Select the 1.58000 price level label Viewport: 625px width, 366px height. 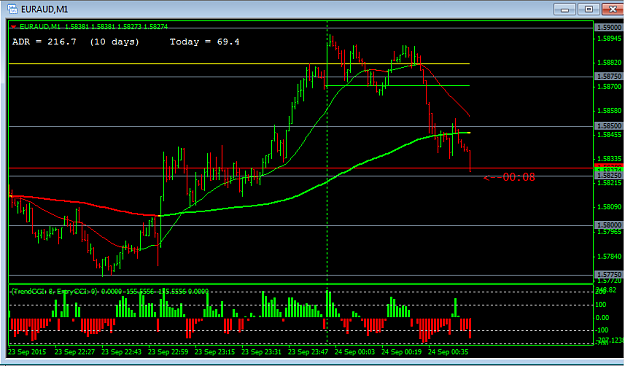pos(609,225)
